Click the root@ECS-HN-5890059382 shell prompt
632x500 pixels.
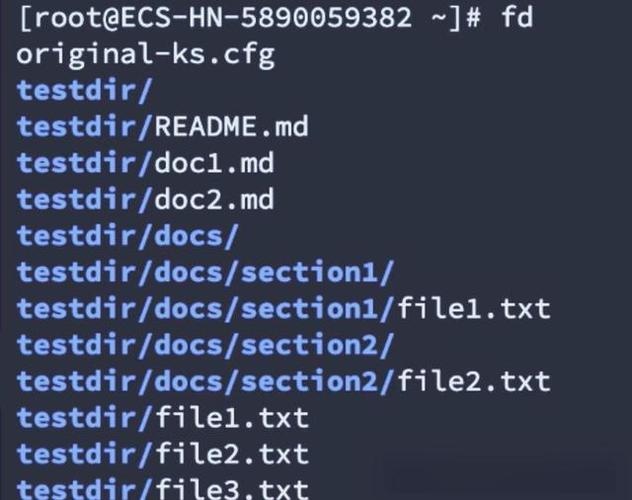(x=249, y=18)
